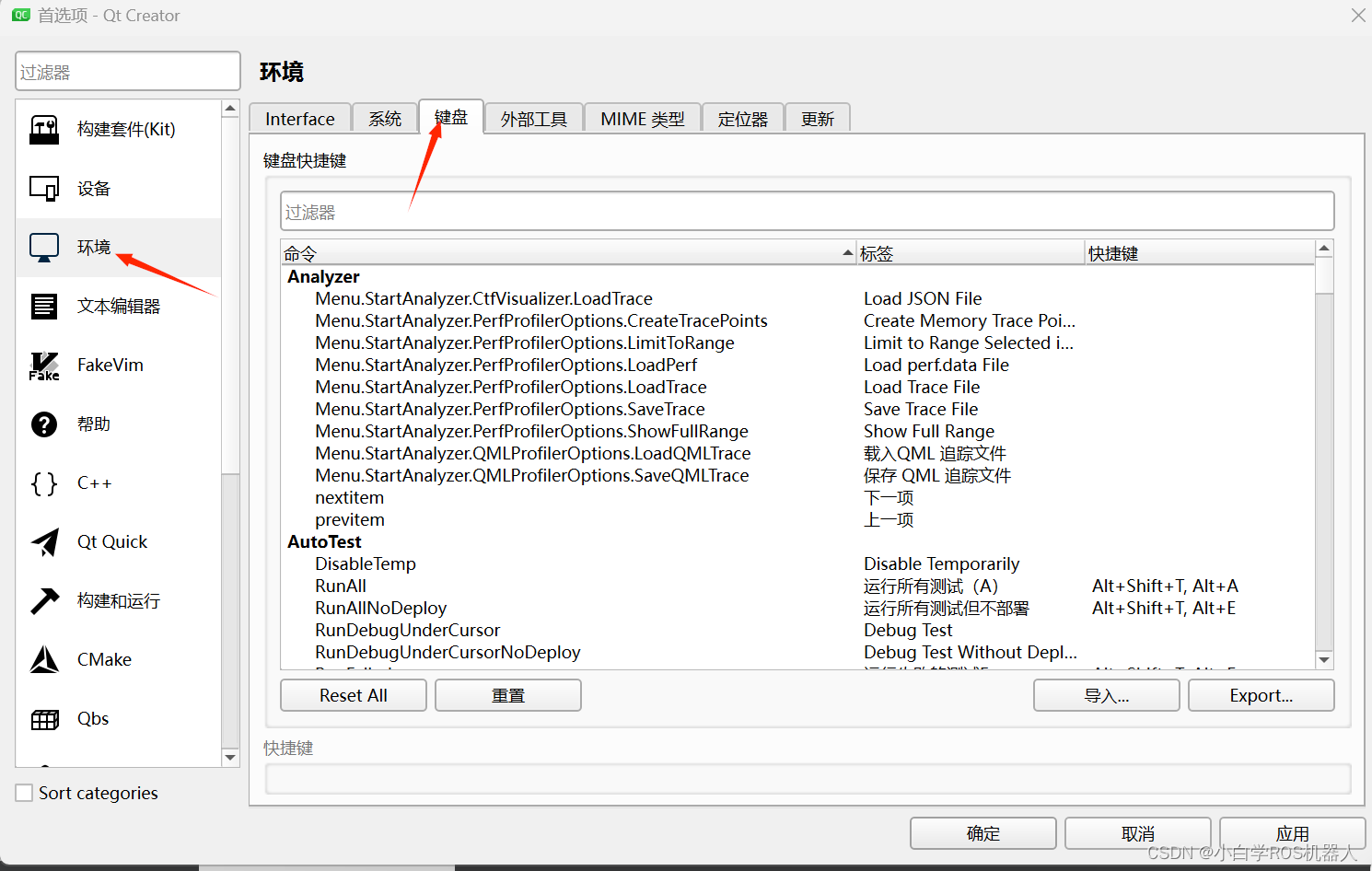Viewport: 1372px width, 871px height.
Task: Click the Reset All button
Action: point(354,695)
